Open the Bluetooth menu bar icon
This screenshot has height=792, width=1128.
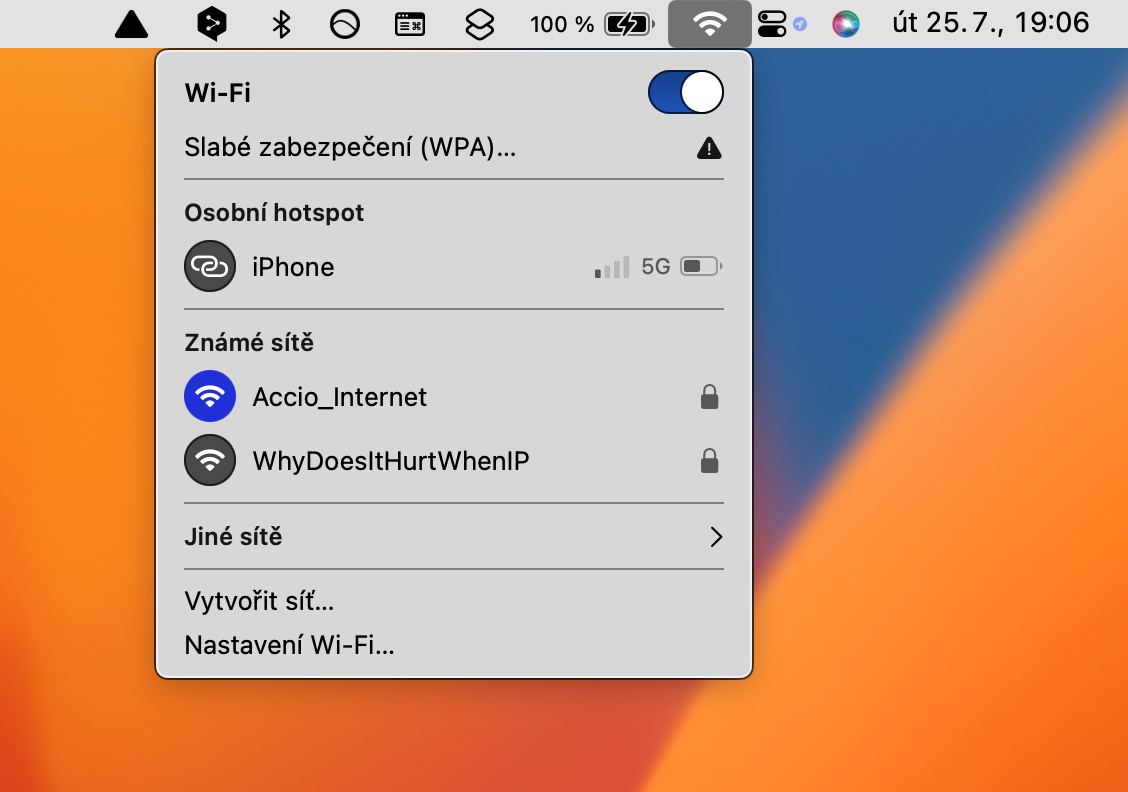281,24
